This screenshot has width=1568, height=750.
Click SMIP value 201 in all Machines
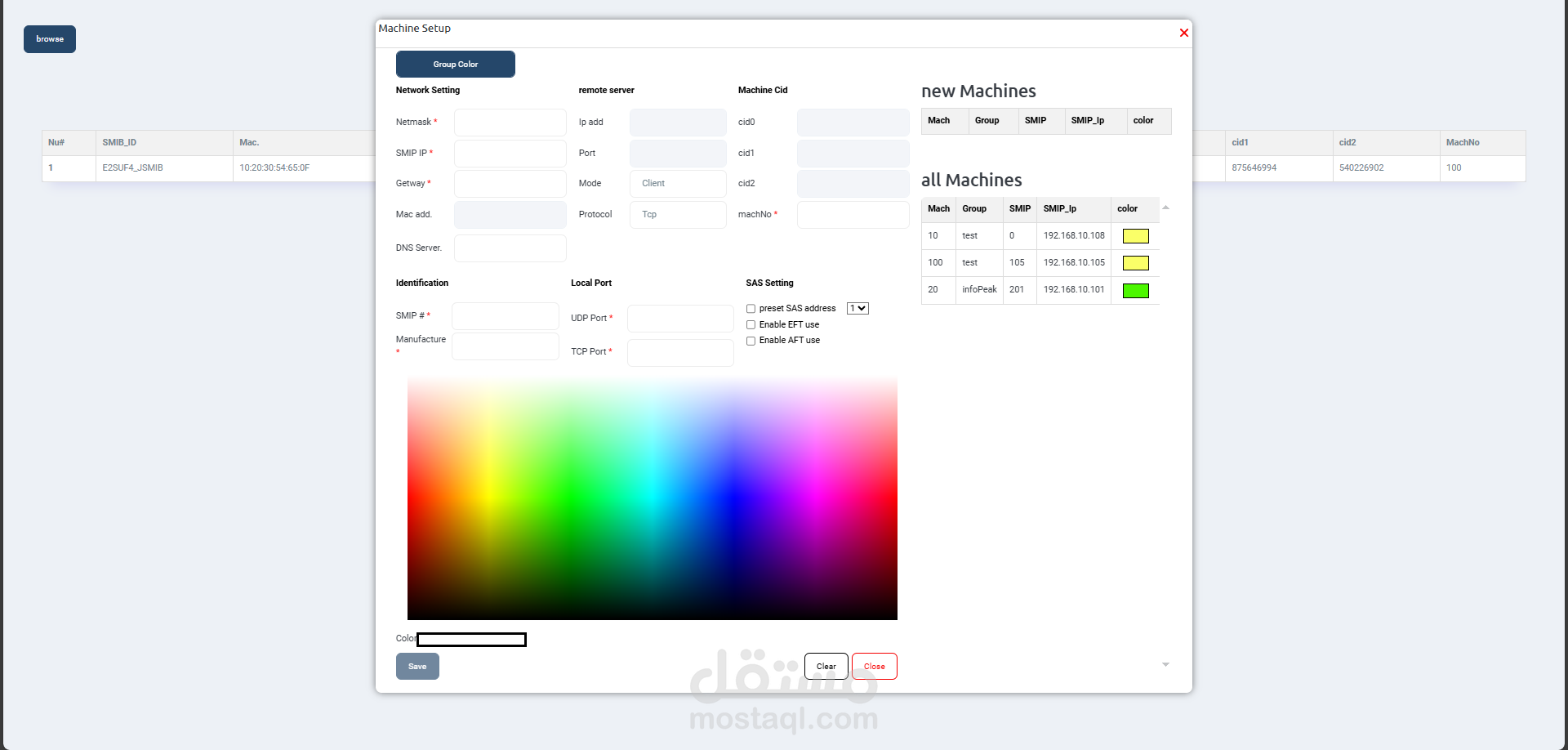pyautogui.click(x=1017, y=290)
